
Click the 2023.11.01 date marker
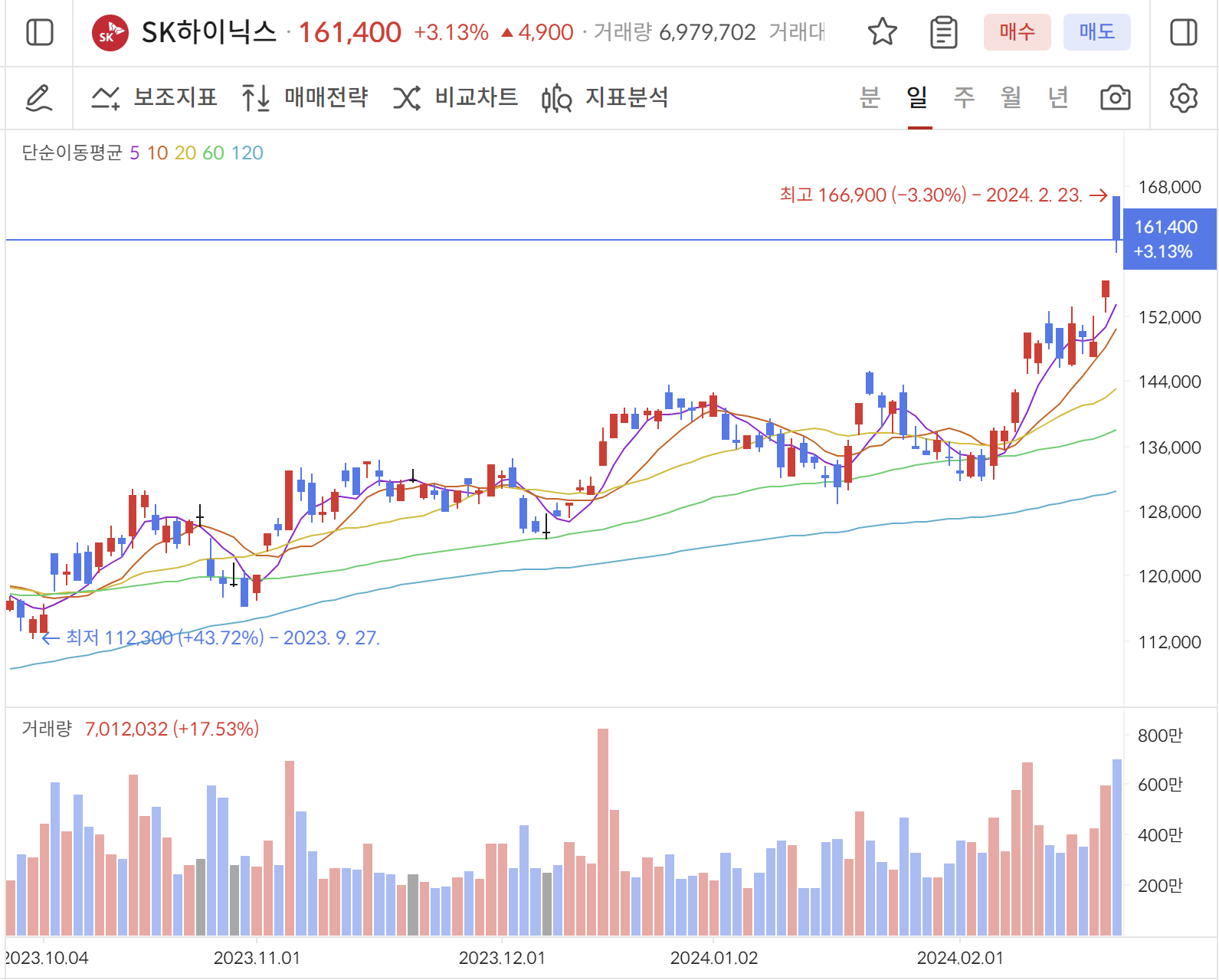257,958
